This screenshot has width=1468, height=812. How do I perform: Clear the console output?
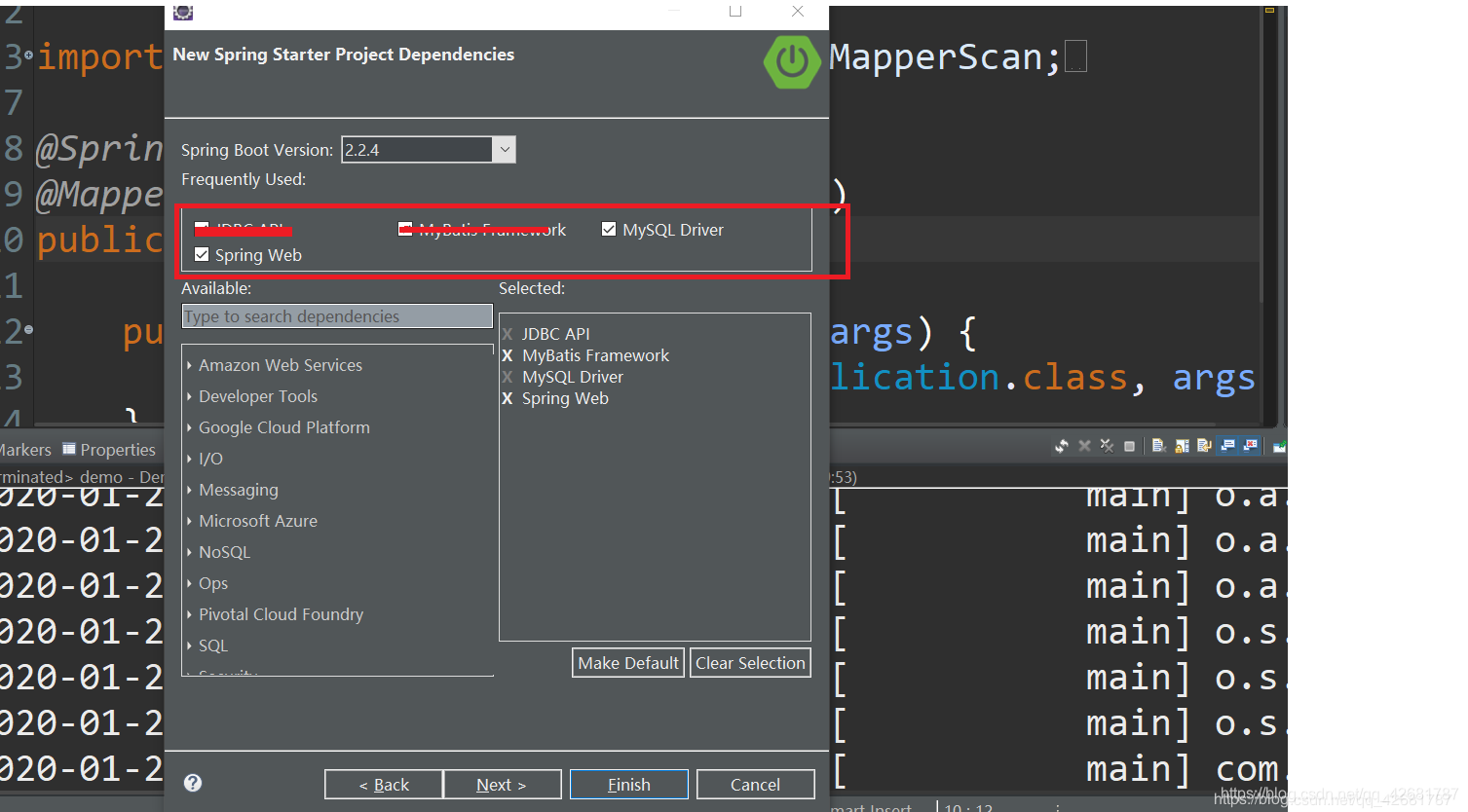[1159, 446]
